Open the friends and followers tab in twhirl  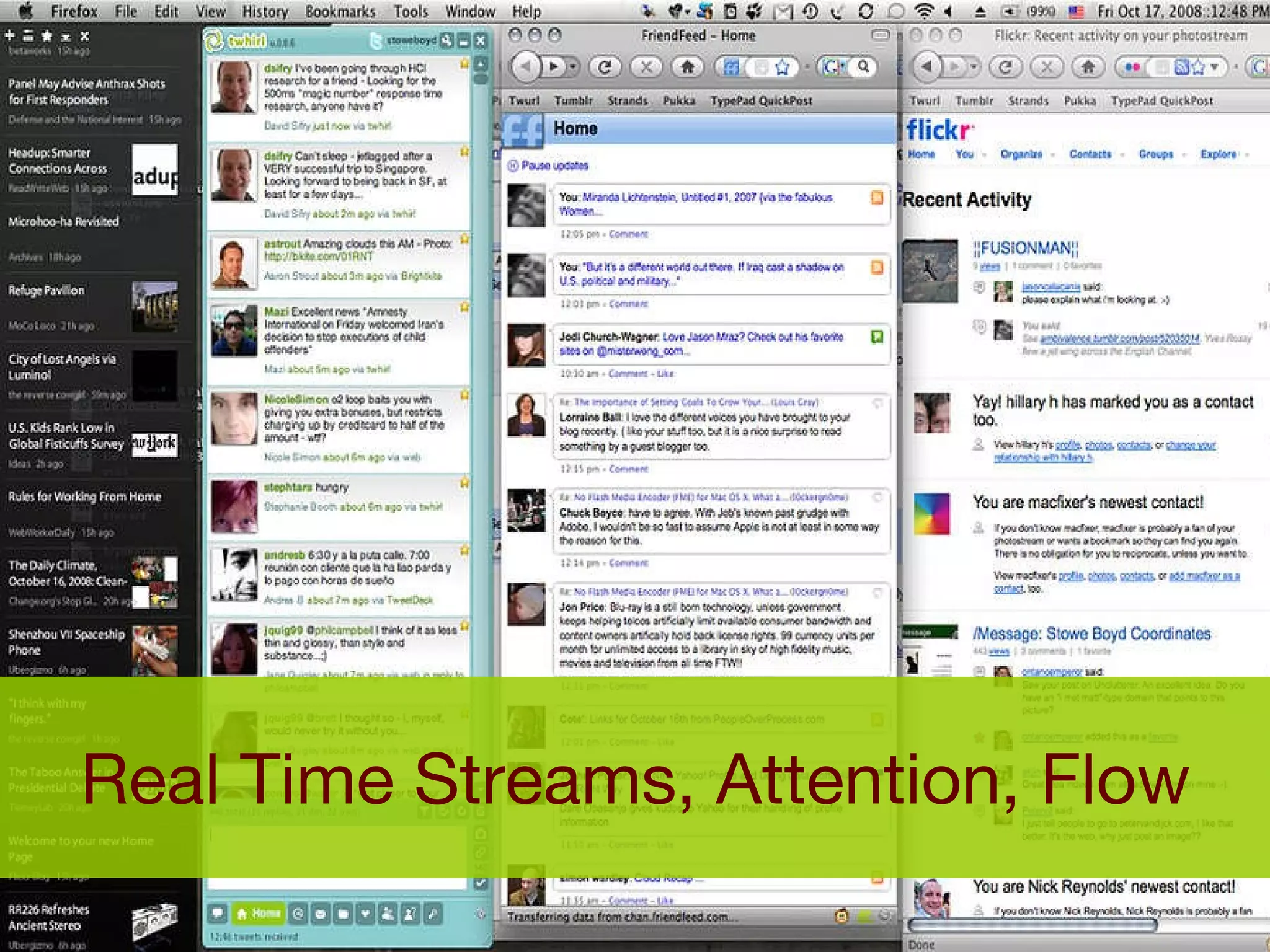[388, 913]
